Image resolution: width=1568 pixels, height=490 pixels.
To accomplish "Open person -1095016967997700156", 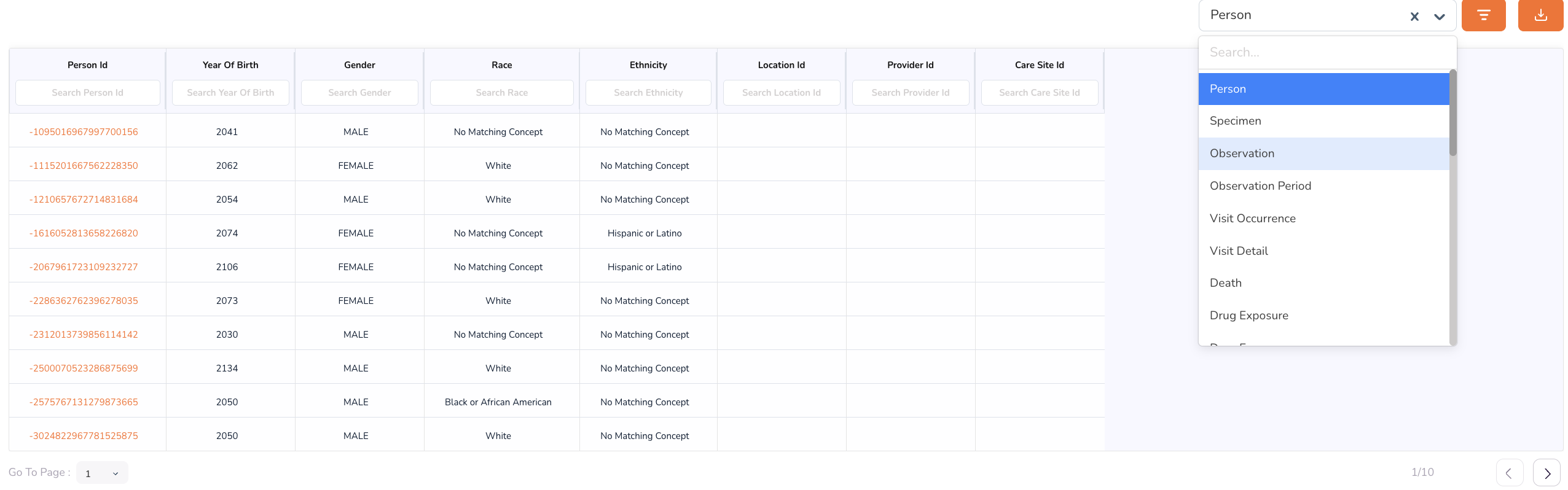I will pos(84,132).
